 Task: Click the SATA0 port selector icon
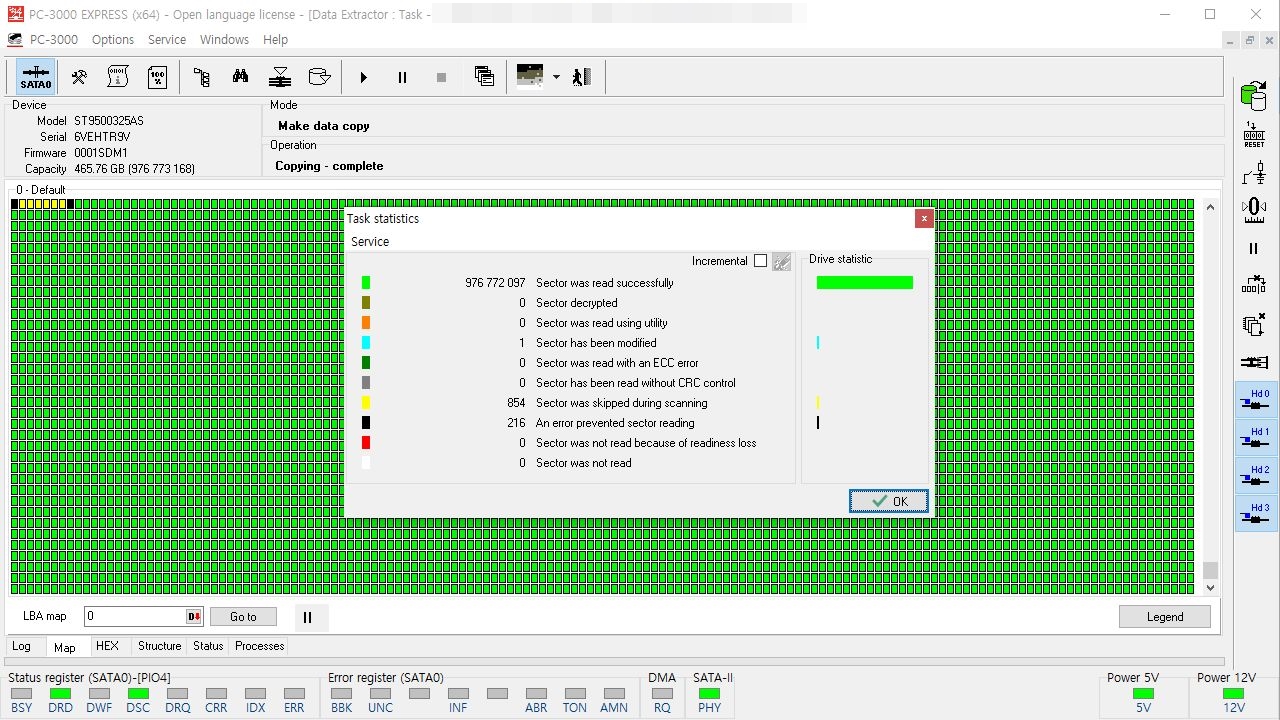tap(36, 77)
